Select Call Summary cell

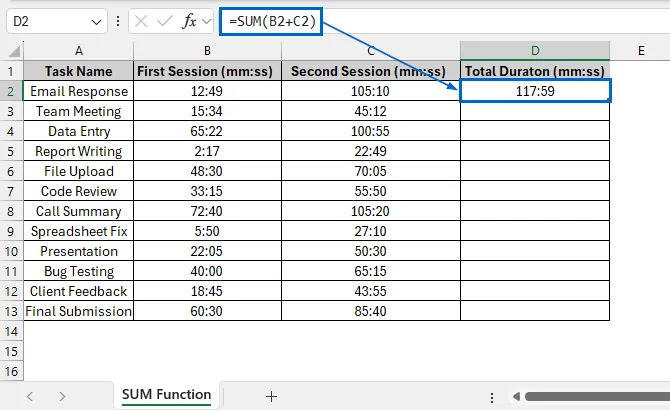point(79,211)
